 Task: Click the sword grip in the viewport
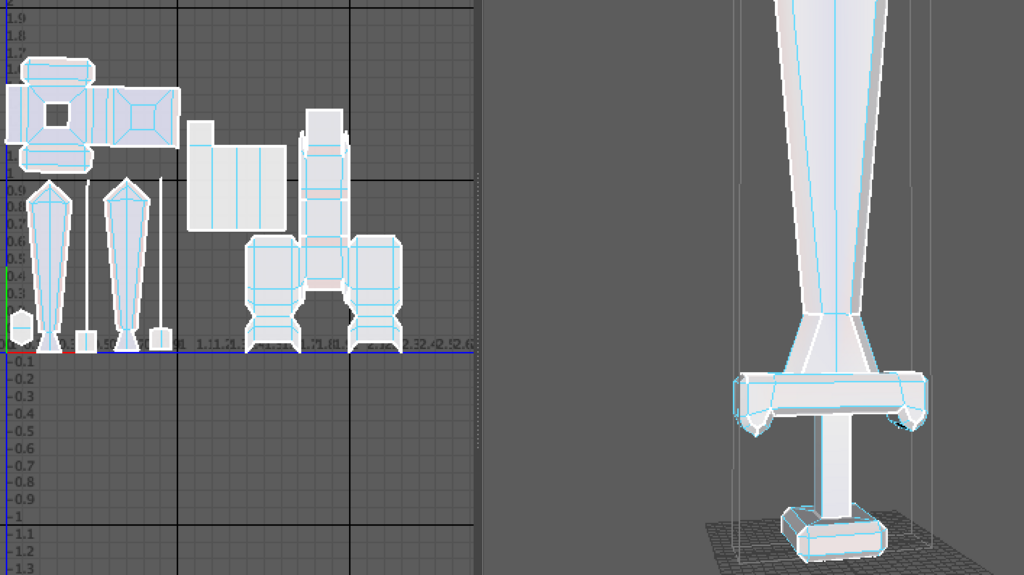pyautogui.click(x=835, y=465)
